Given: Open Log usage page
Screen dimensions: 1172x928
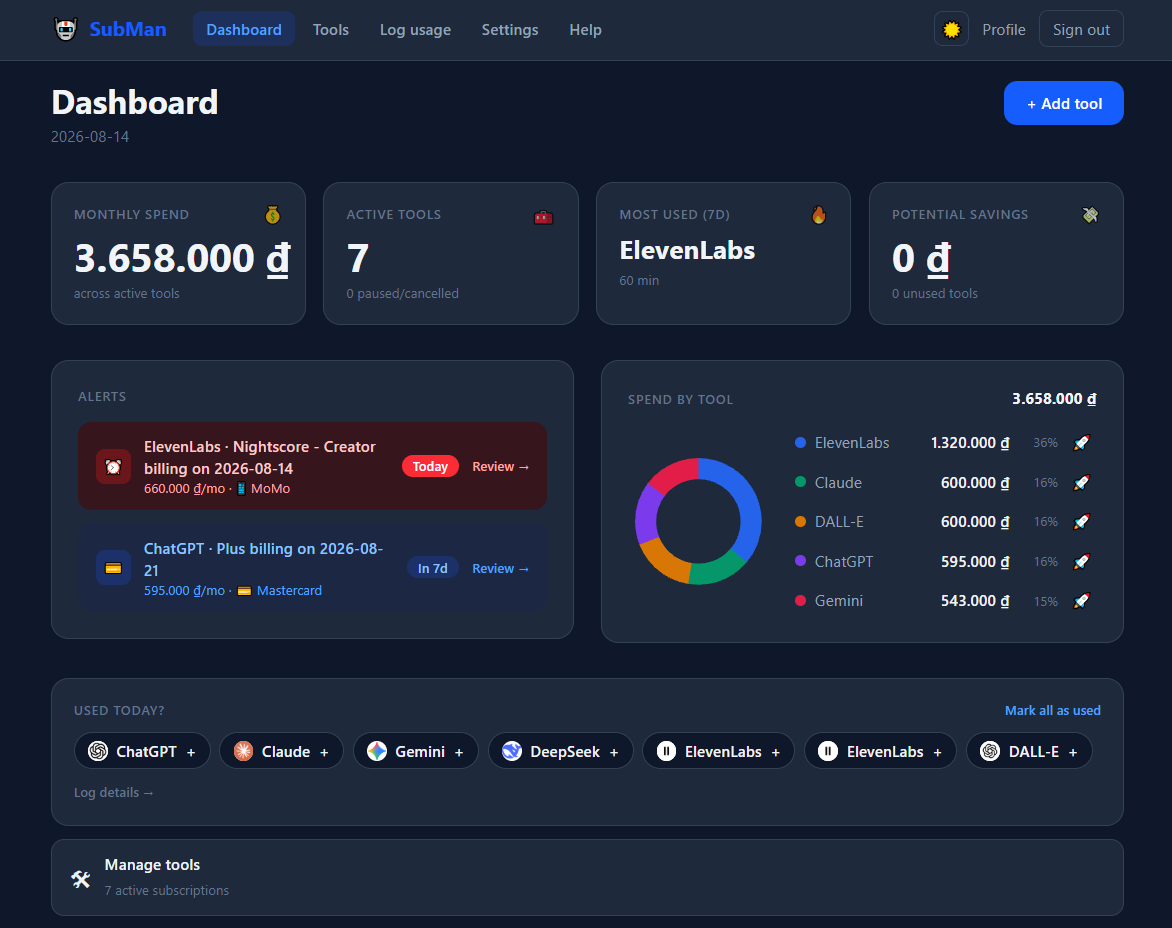Looking at the screenshot, I should (x=415, y=29).
